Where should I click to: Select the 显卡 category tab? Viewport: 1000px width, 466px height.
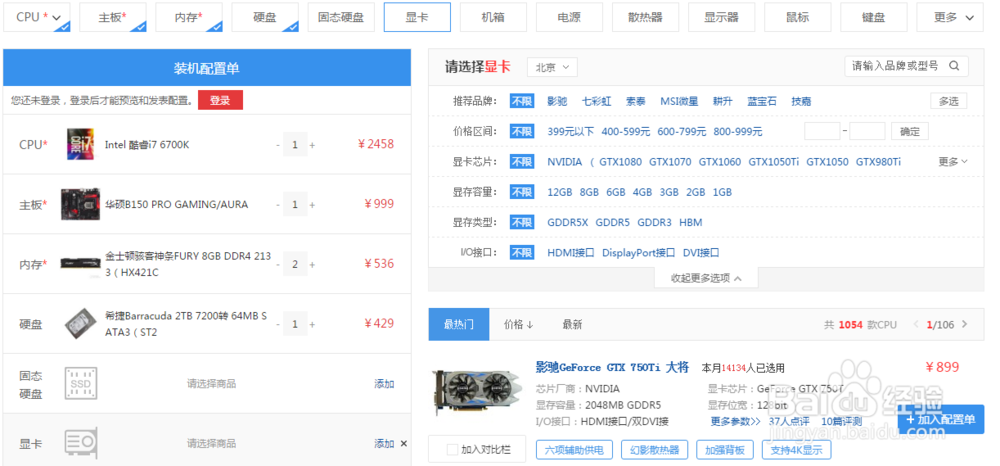tap(417, 17)
